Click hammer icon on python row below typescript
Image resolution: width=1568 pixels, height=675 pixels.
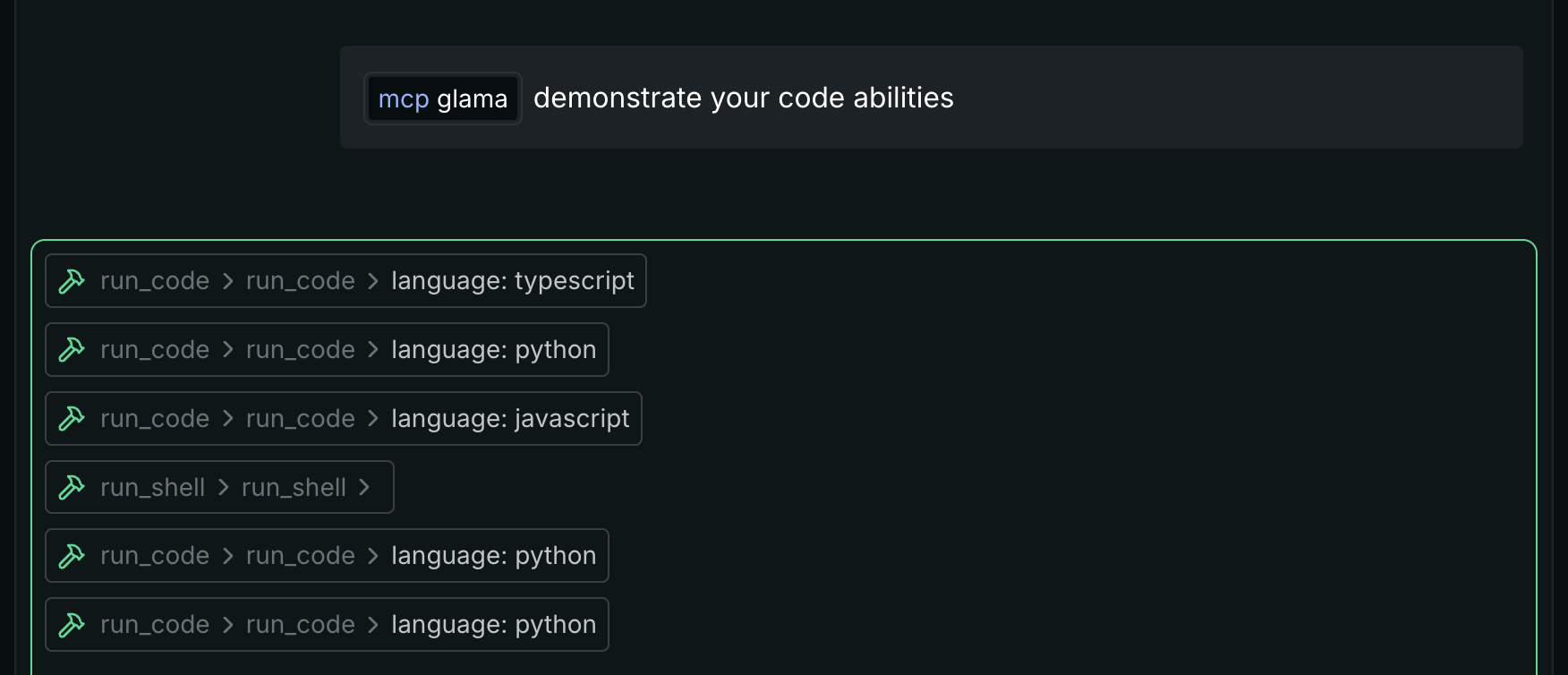(x=72, y=350)
